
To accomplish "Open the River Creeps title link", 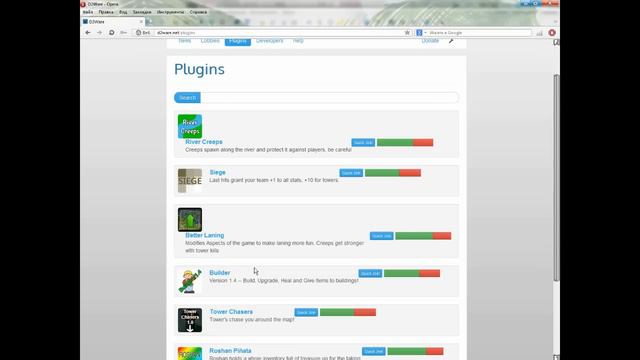I will click(x=204, y=142).
